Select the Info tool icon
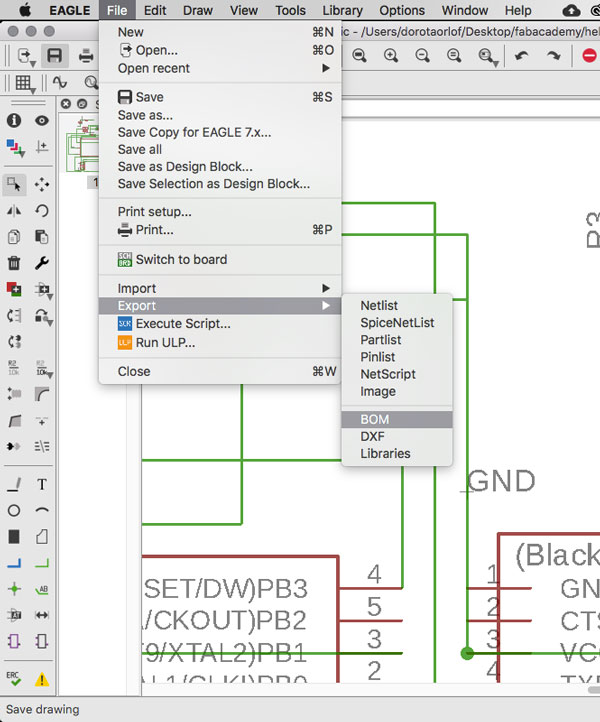Screen dimensions: 600x722 [14, 121]
